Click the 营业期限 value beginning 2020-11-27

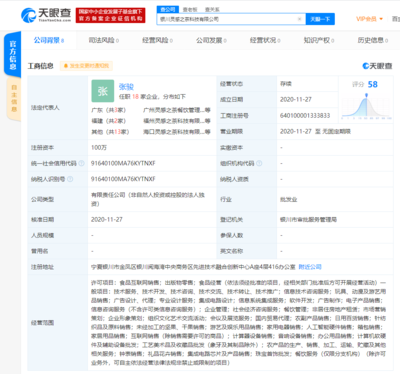tap(315, 131)
